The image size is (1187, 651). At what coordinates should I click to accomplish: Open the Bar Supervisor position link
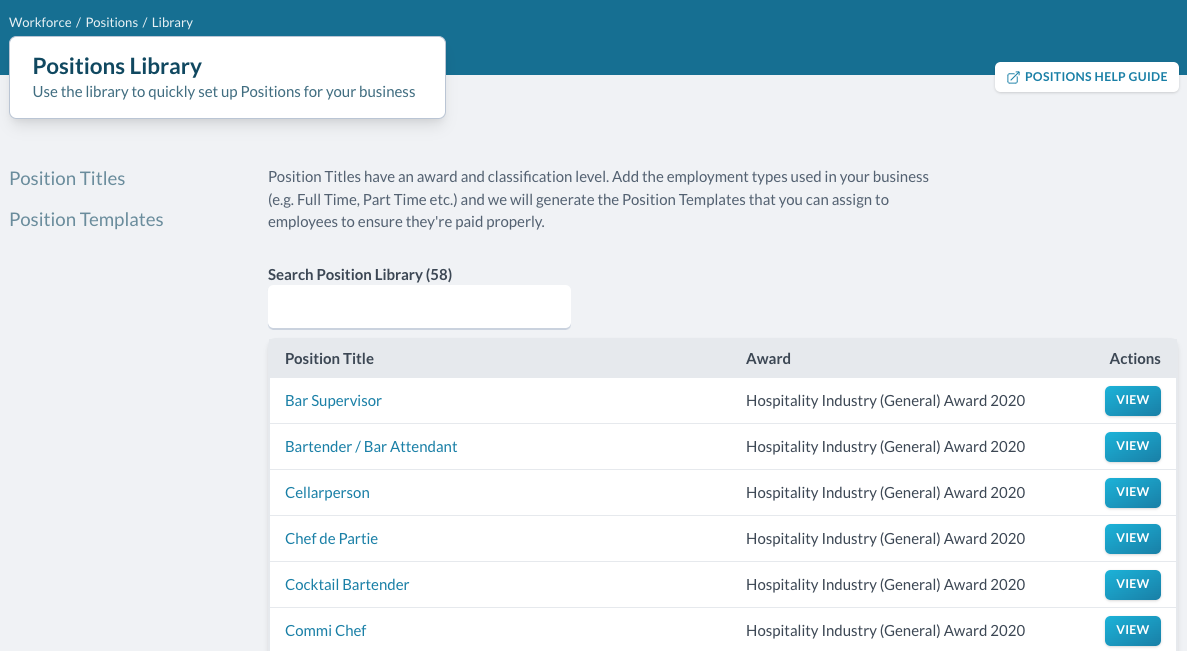click(333, 401)
